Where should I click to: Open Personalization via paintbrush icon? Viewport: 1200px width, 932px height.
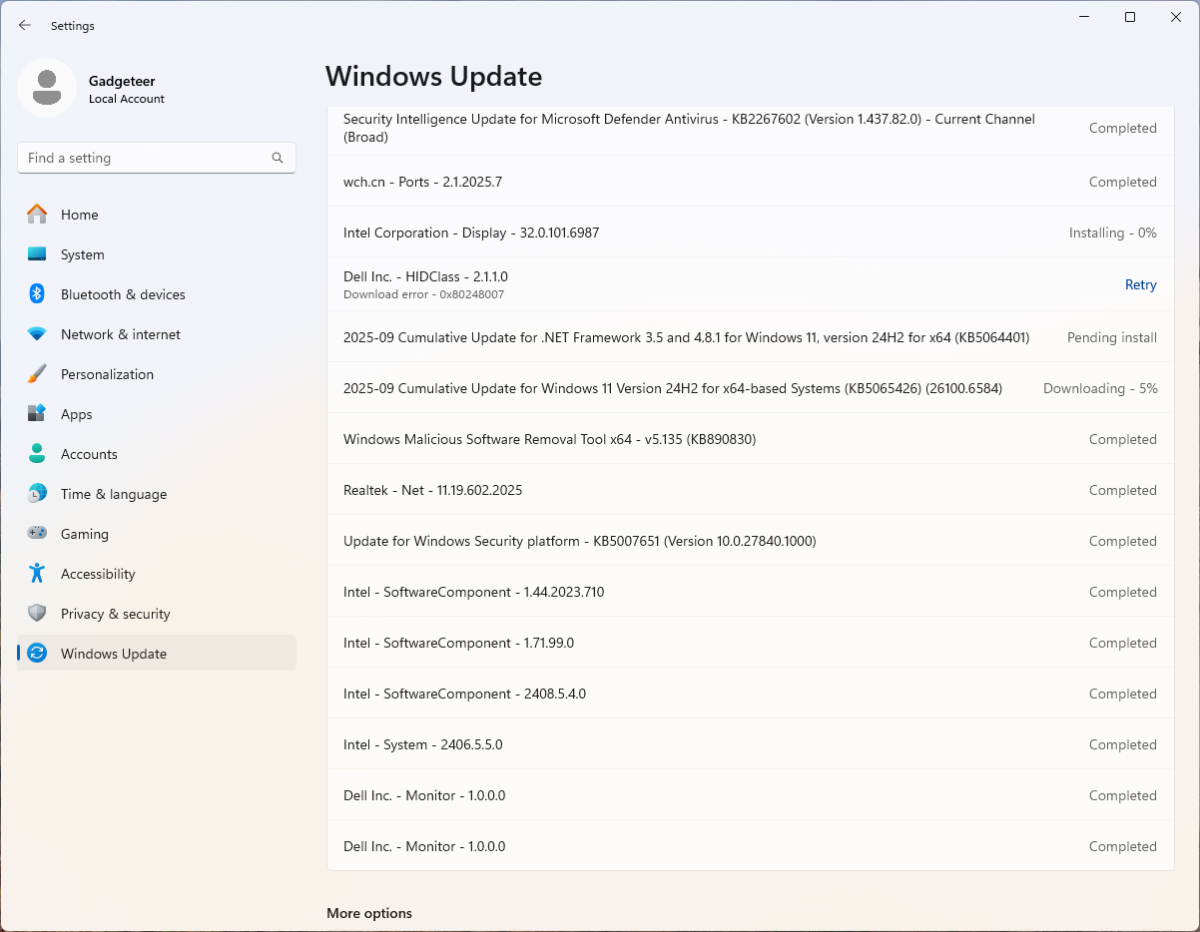point(37,374)
